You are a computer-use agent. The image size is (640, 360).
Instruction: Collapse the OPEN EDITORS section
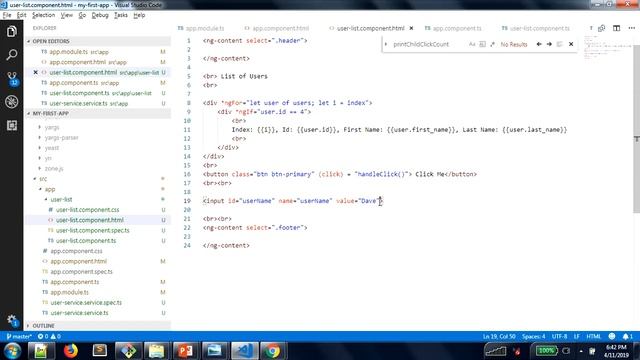point(98,41)
